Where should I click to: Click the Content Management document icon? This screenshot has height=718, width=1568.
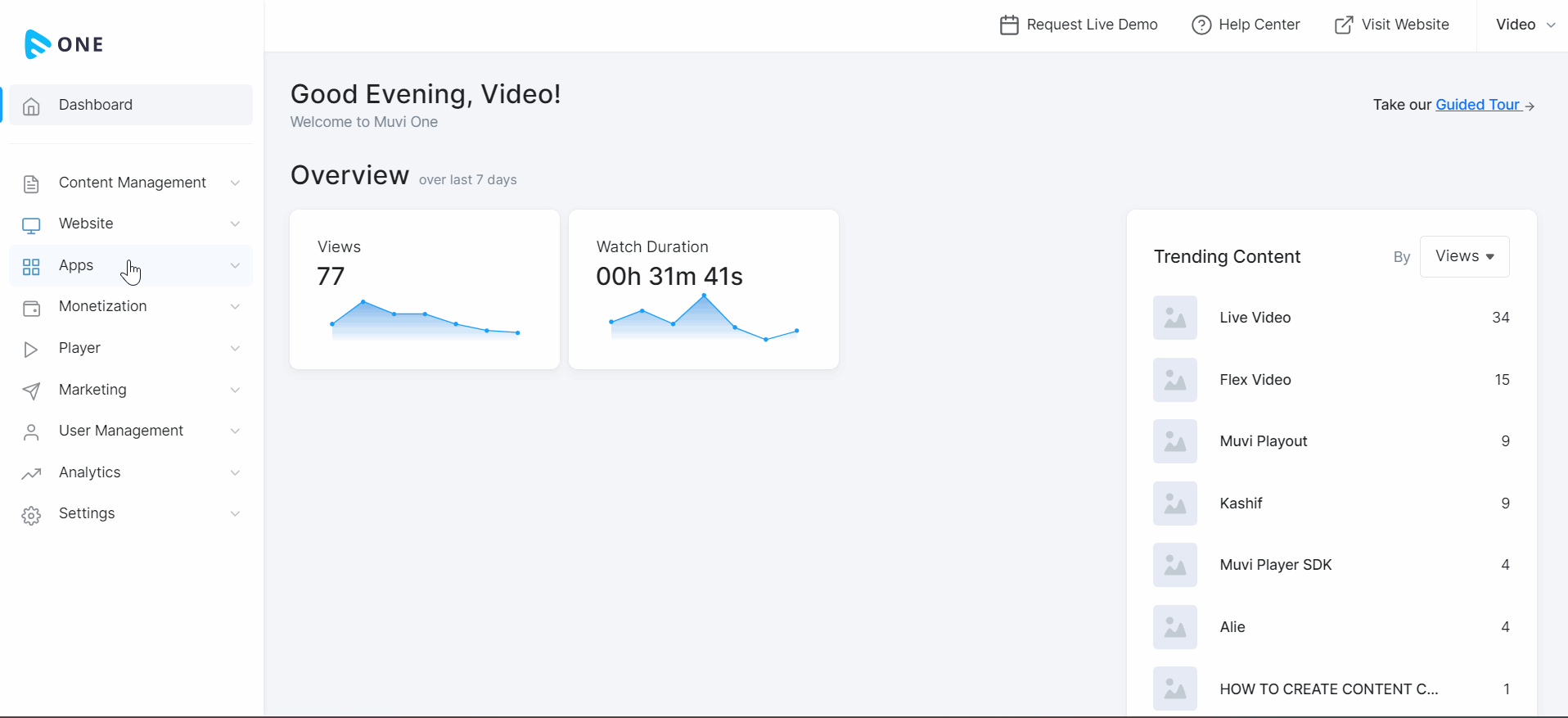(x=31, y=183)
